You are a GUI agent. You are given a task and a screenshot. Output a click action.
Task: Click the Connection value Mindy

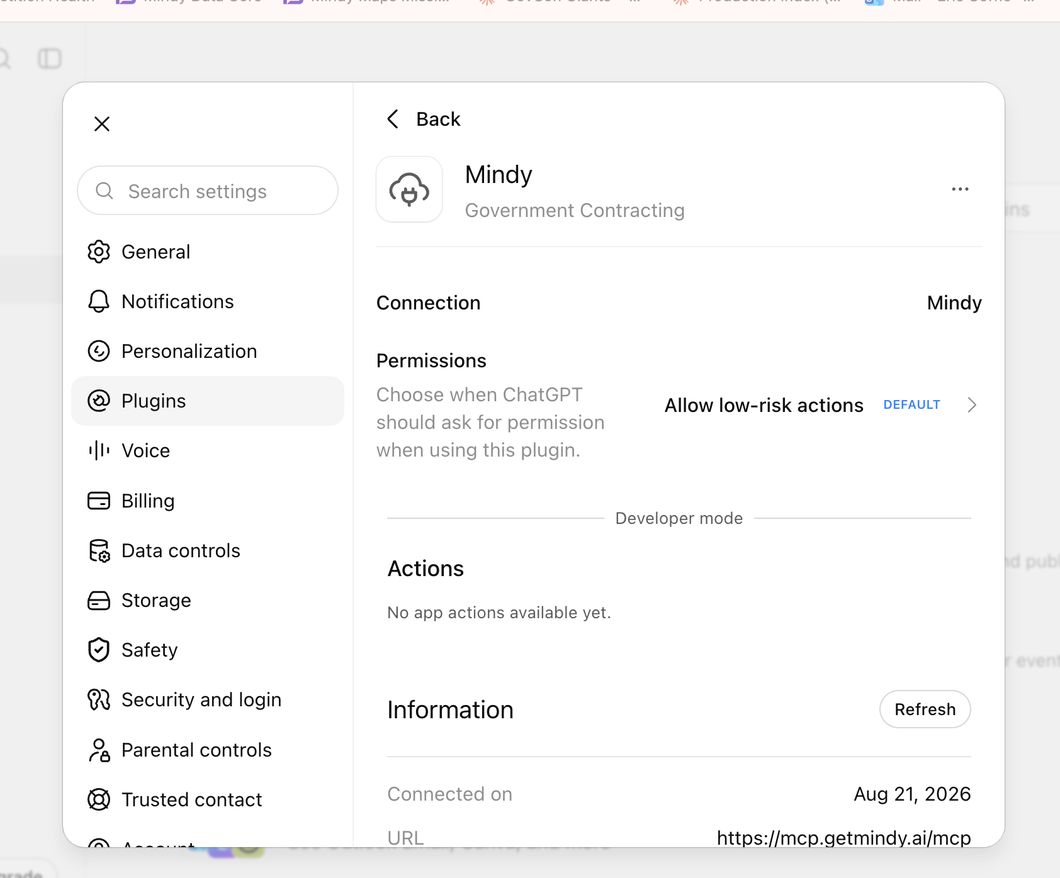(954, 303)
